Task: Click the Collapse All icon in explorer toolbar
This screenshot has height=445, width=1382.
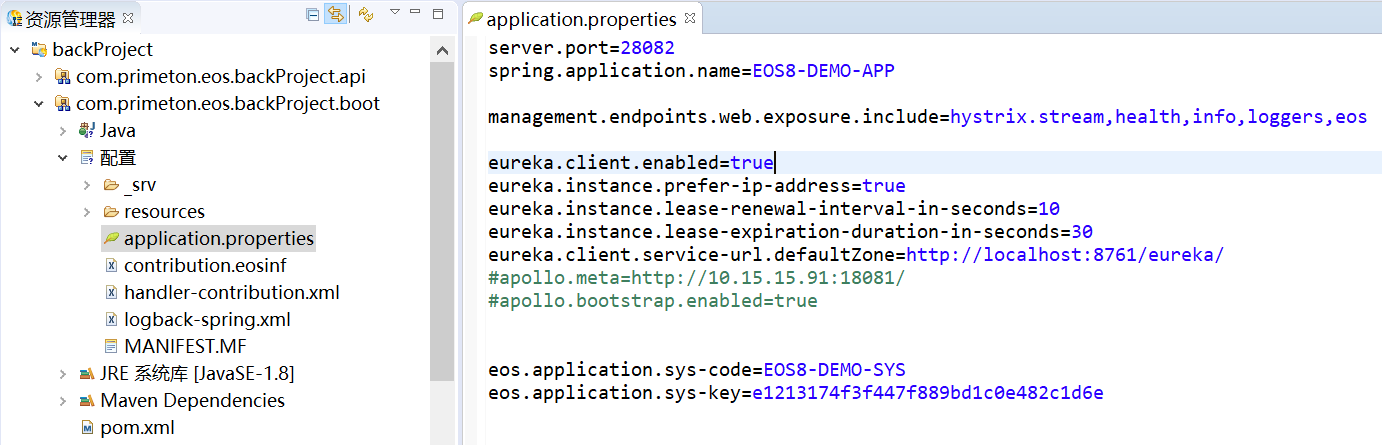Action: click(x=313, y=15)
